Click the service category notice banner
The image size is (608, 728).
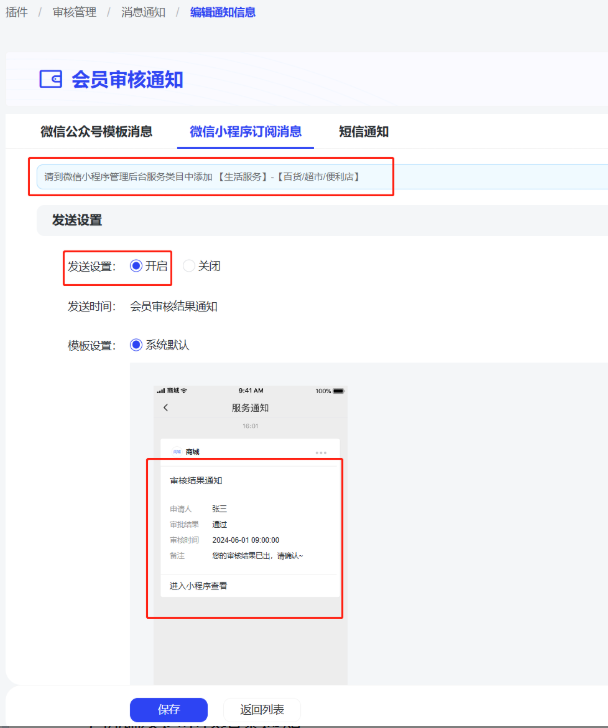click(210, 177)
